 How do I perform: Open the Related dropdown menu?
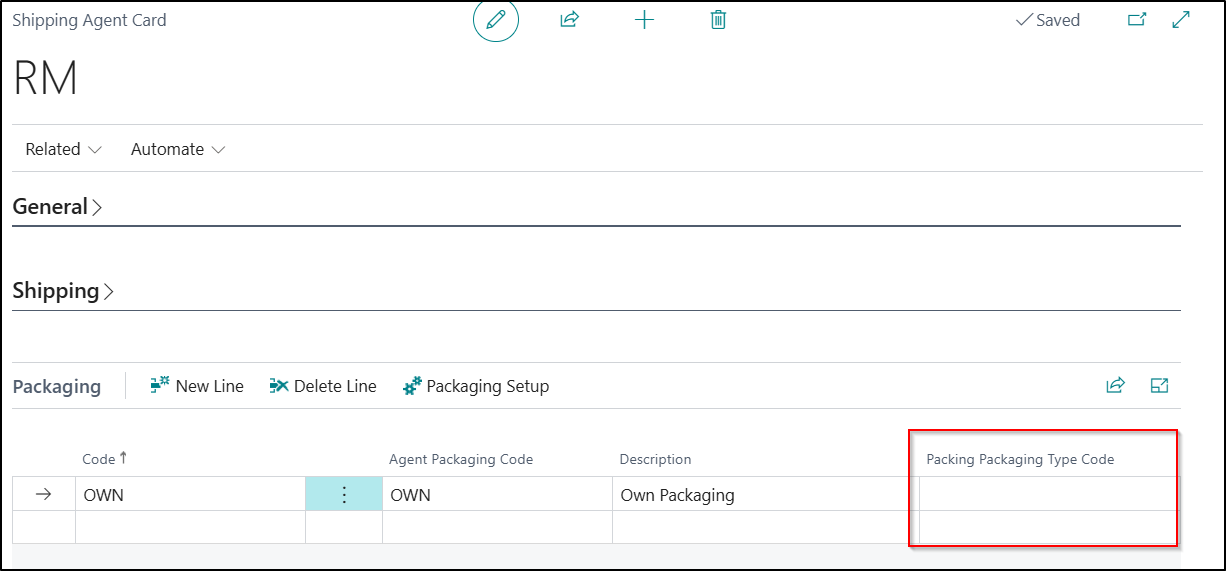[64, 149]
